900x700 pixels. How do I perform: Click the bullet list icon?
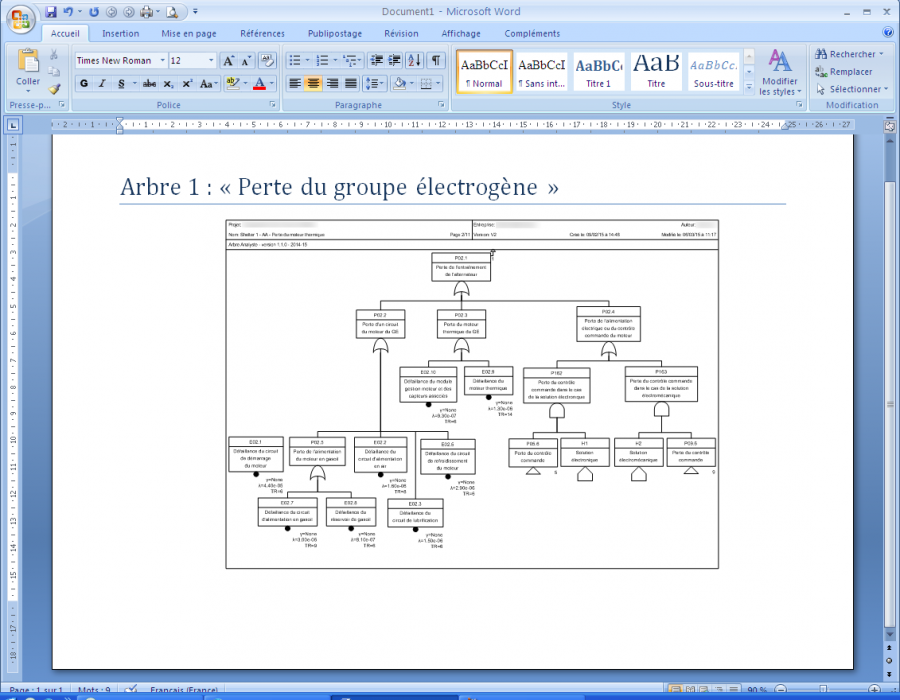(294, 61)
